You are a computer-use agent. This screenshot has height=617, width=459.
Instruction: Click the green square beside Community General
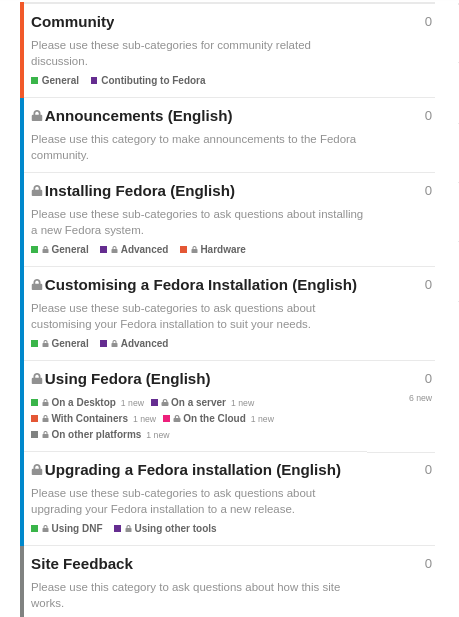pos(35,81)
